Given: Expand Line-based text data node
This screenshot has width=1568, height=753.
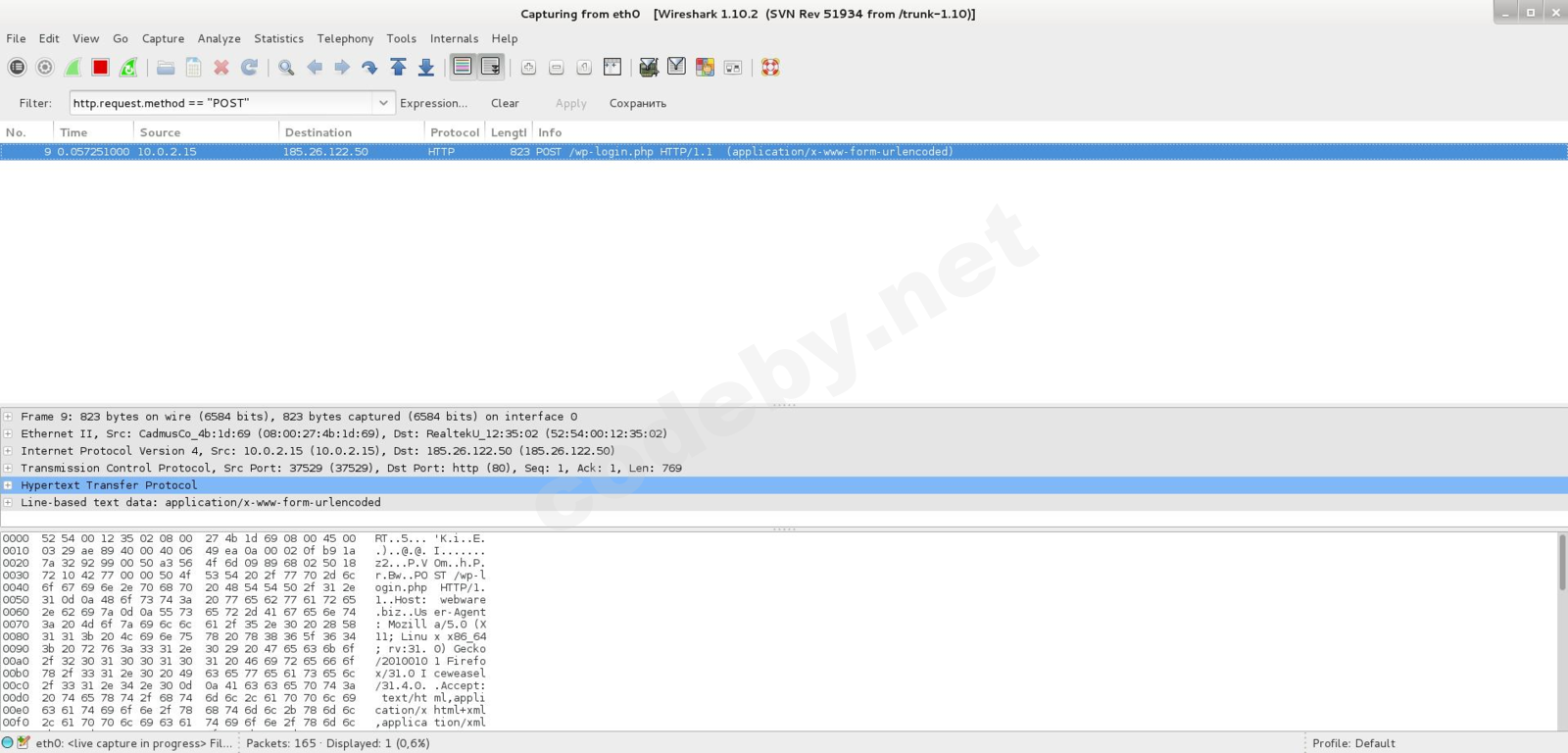Looking at the screenshot, I should point(8,502).
